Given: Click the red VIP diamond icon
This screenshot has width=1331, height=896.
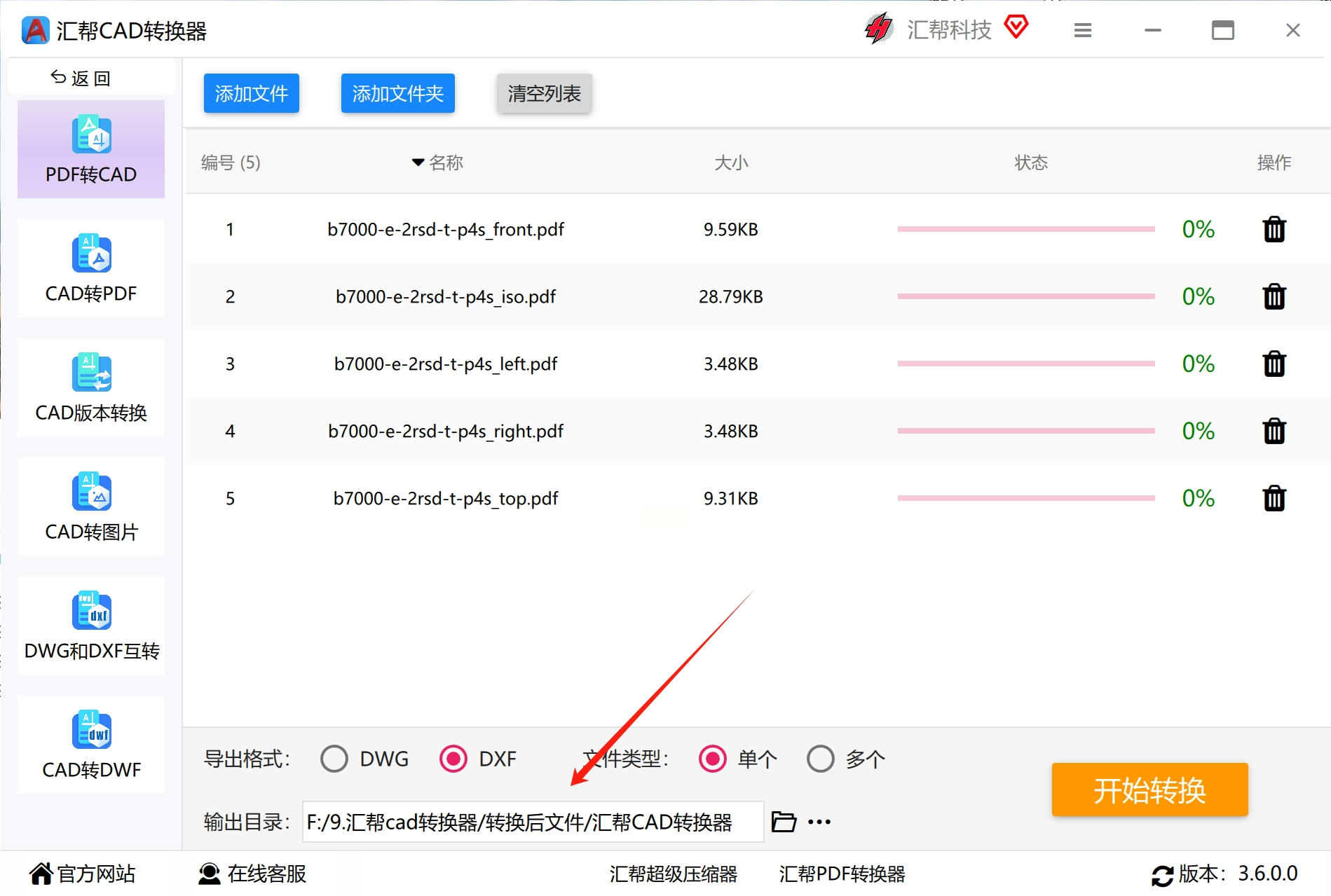Looking at the screenshot, I should coord(1016,27).
